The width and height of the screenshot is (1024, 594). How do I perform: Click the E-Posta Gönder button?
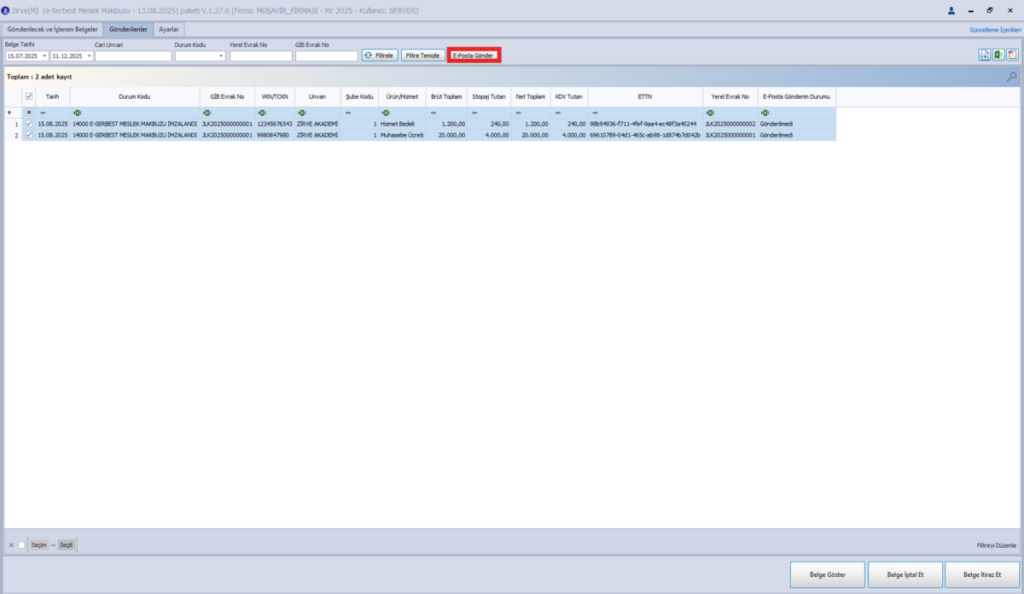click(x=473, y=55)
